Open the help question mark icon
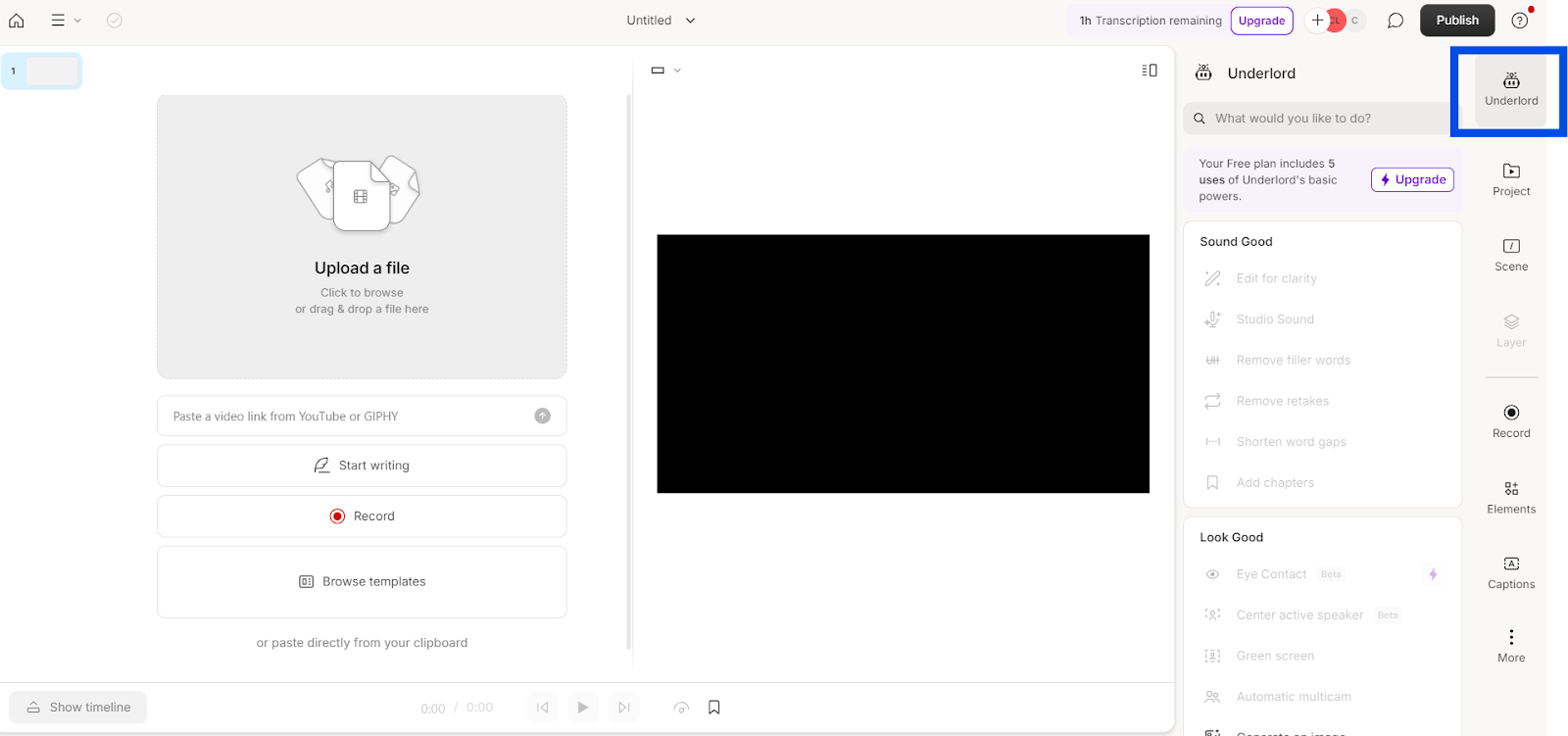Image resolution: width=1568 pixels, height=736 pixels. click(x=1520, y=21)
